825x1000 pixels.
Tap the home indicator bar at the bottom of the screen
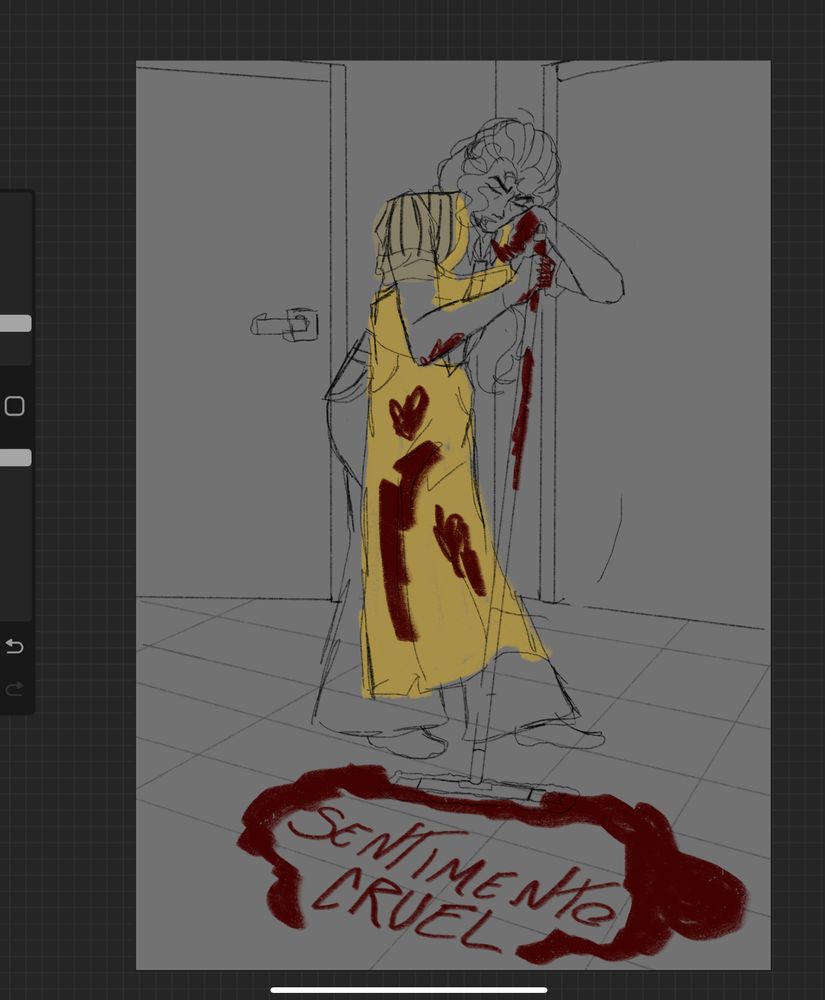coord(409,990)
